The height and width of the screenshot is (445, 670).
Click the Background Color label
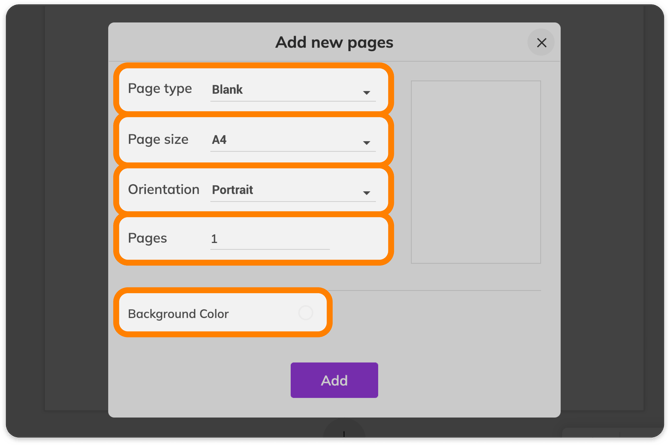[178, 314]
